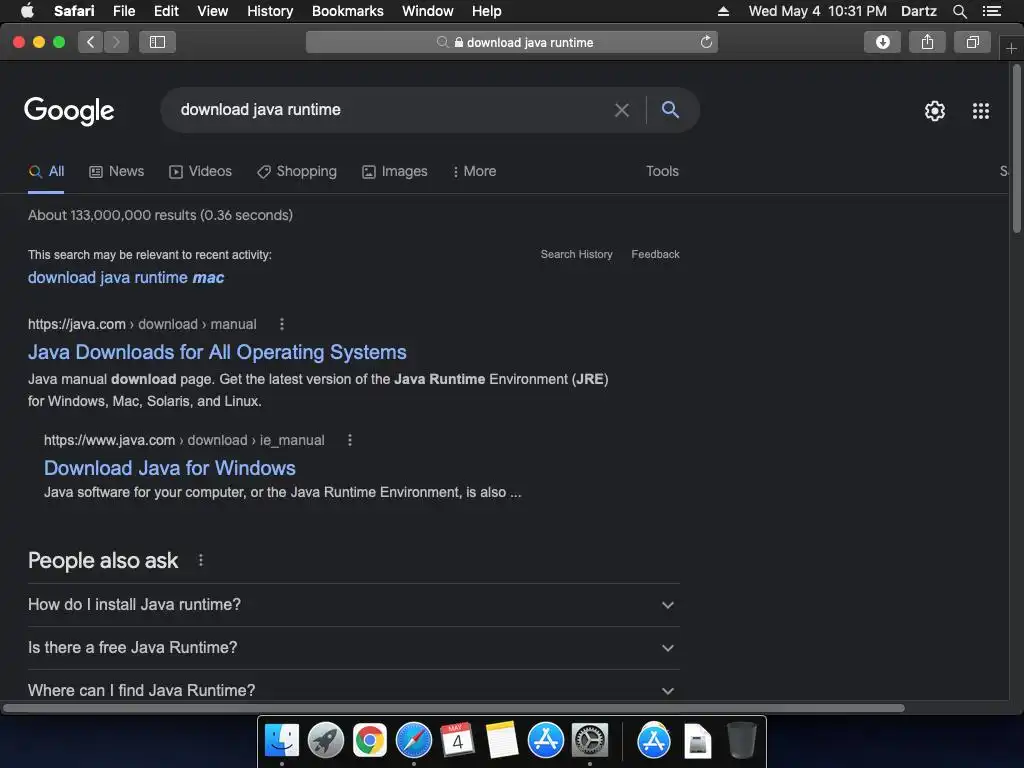Switch to the Videos tab
This screenshot has width=1024, height=768.
[x=200, y=171]
